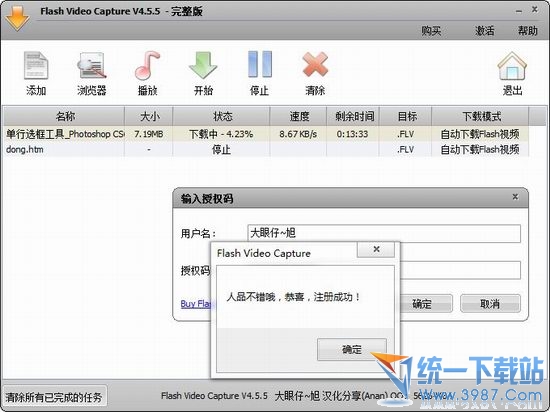Click the 目标 column header
Screen dimensions: 550x412
point(406,116)
